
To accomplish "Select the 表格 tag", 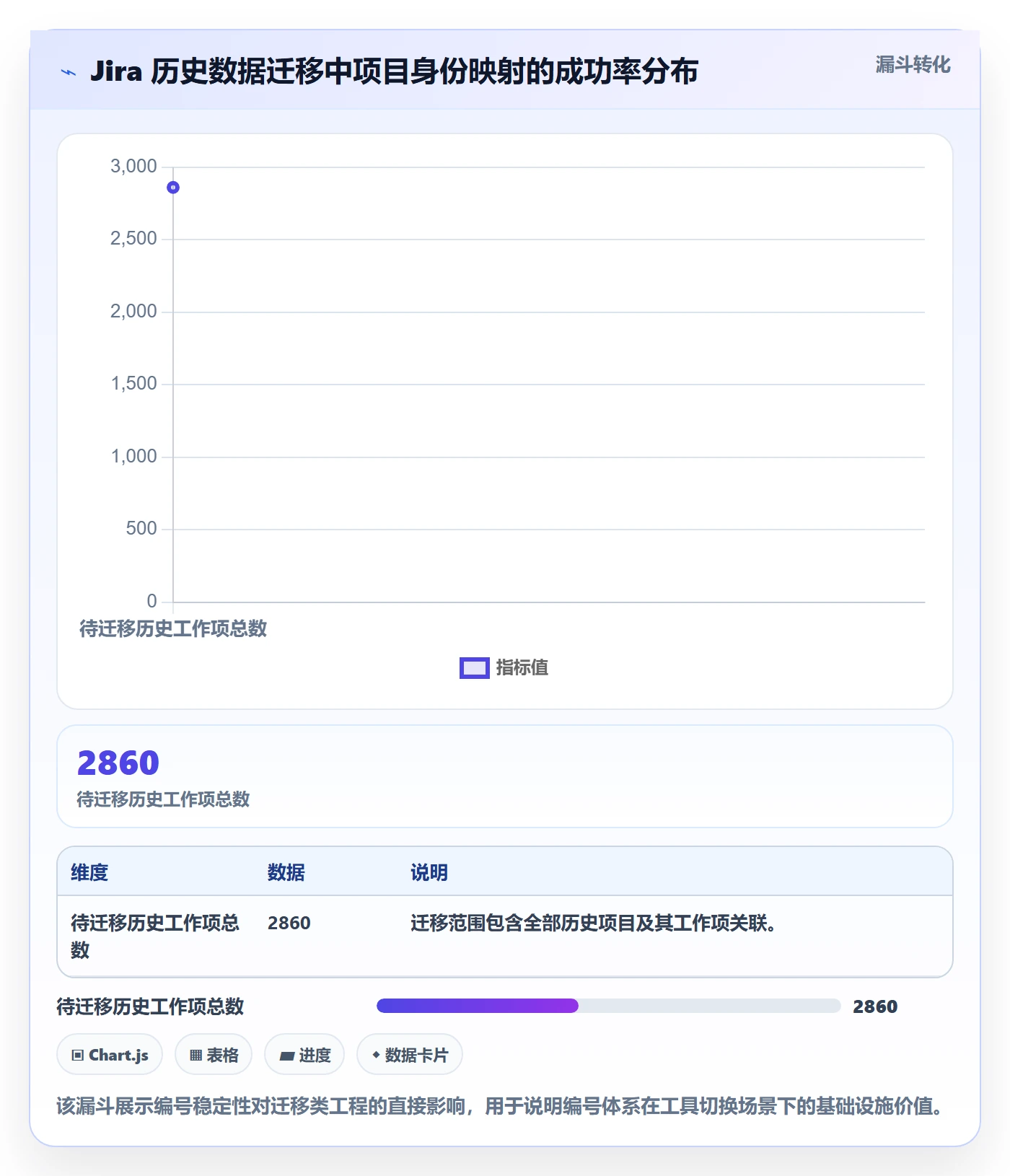I will [x=214, y=1055].
